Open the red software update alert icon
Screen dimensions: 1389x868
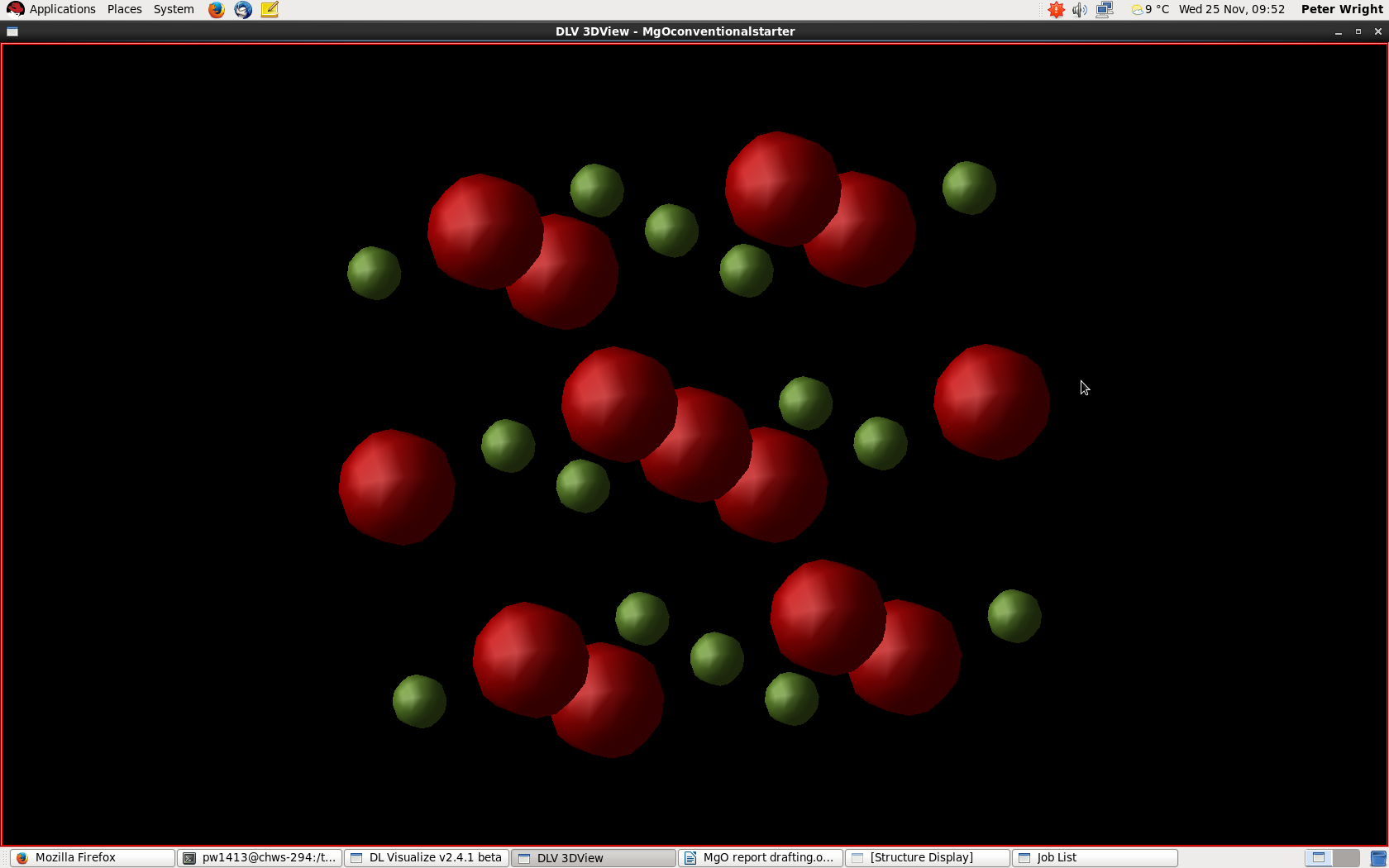[x=1056, y=10]
